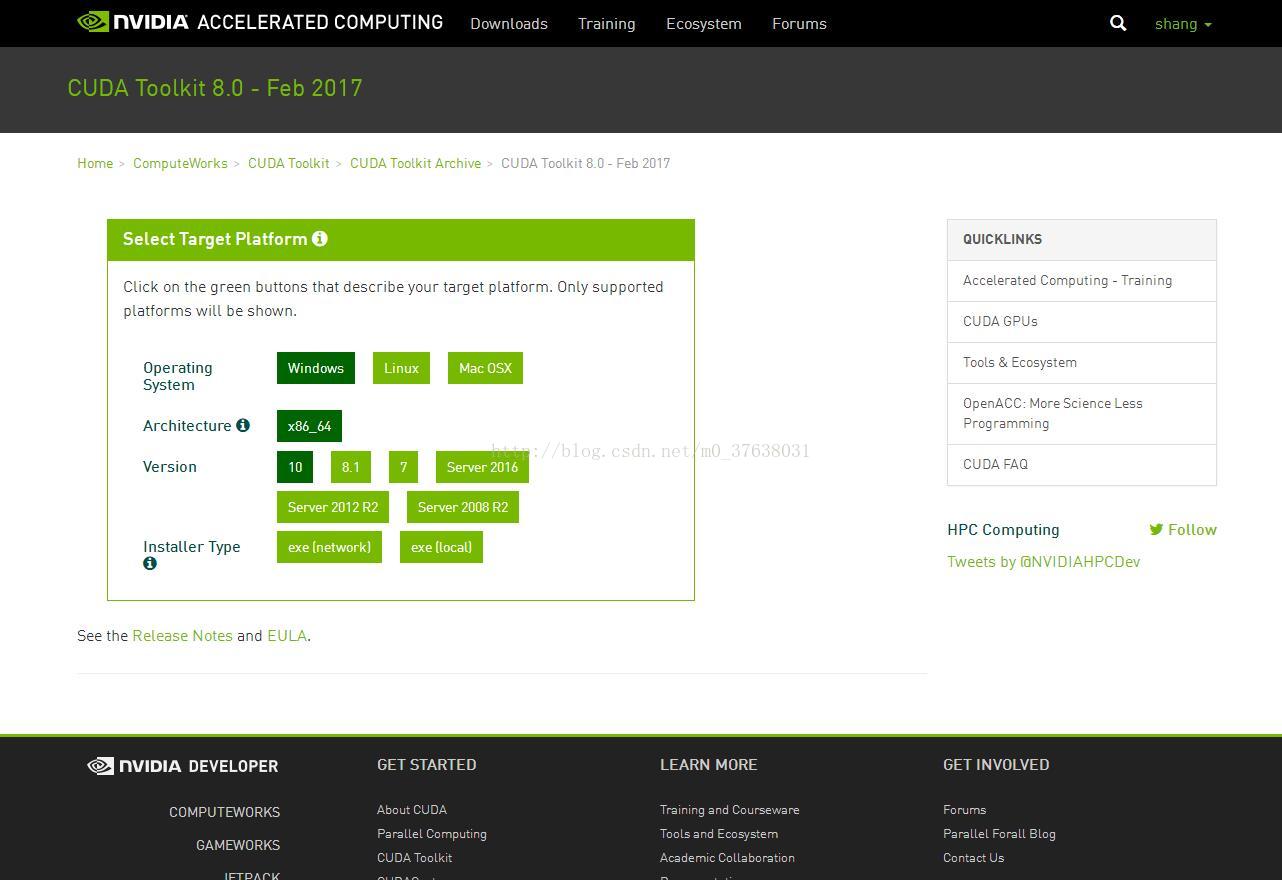Open CUDA Toolkit footer link
The image size is (1282, 880).
click(414, 858)
